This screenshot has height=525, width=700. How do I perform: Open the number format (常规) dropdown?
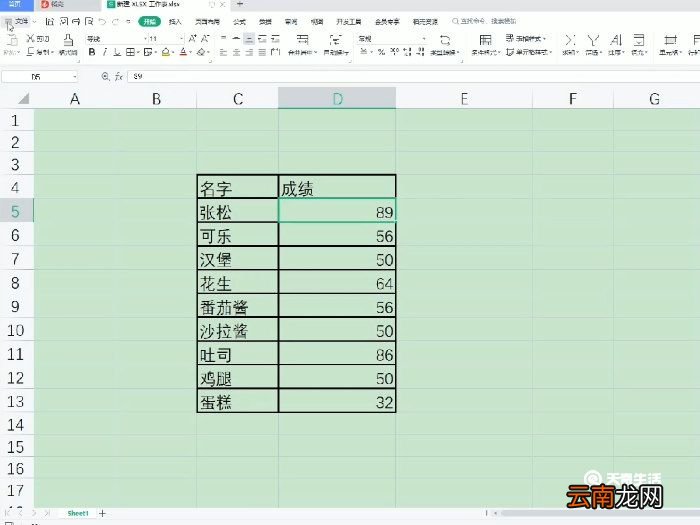point(424,39)
